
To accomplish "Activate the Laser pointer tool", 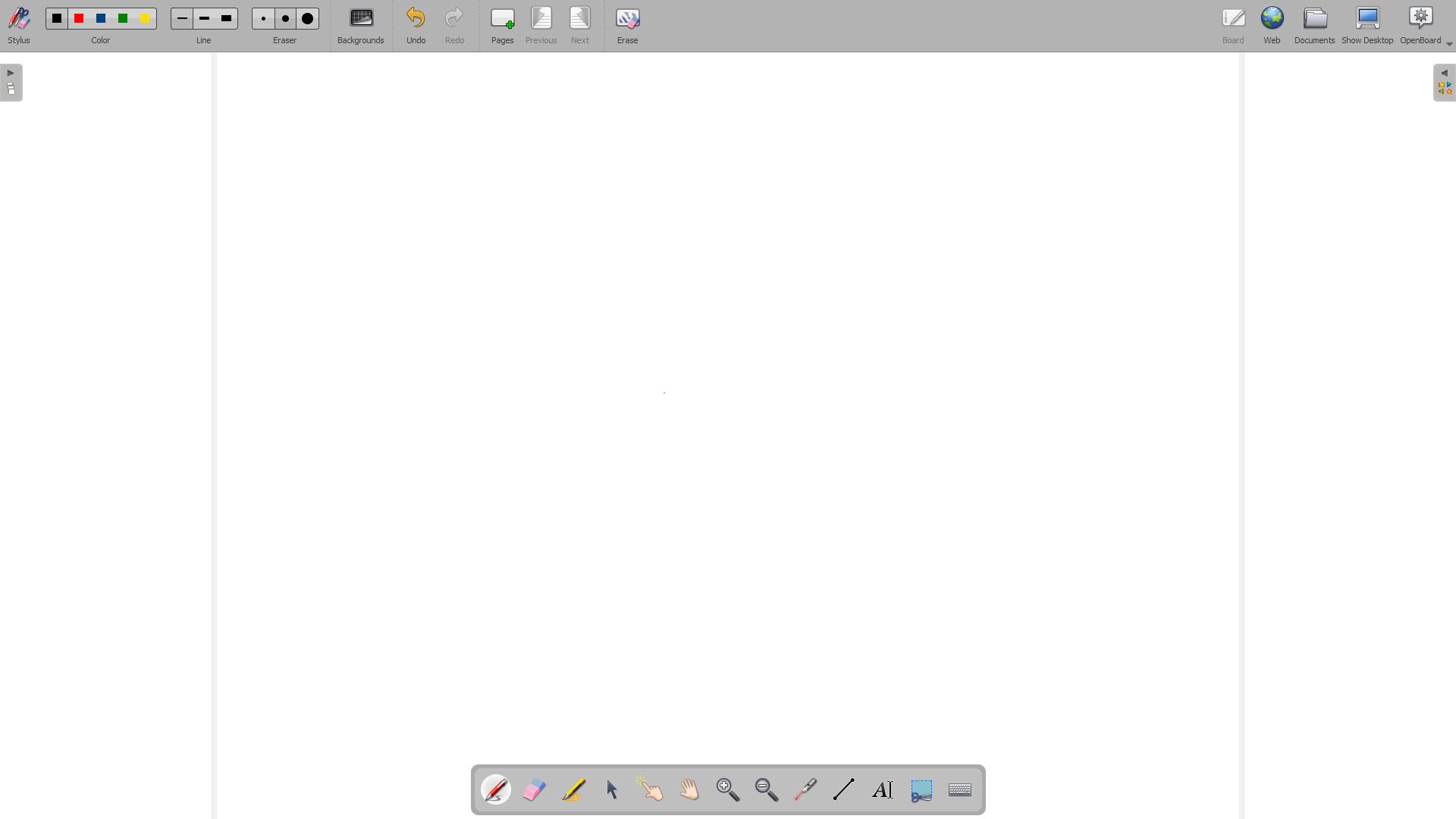I will click(805, 789).
